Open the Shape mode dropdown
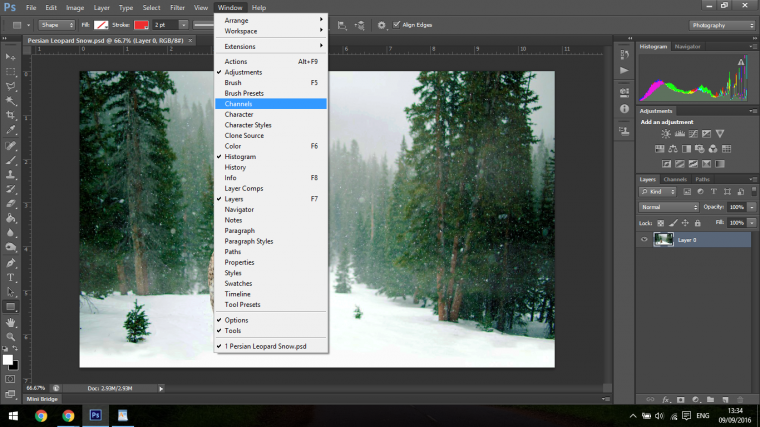 tap(57, 25)
